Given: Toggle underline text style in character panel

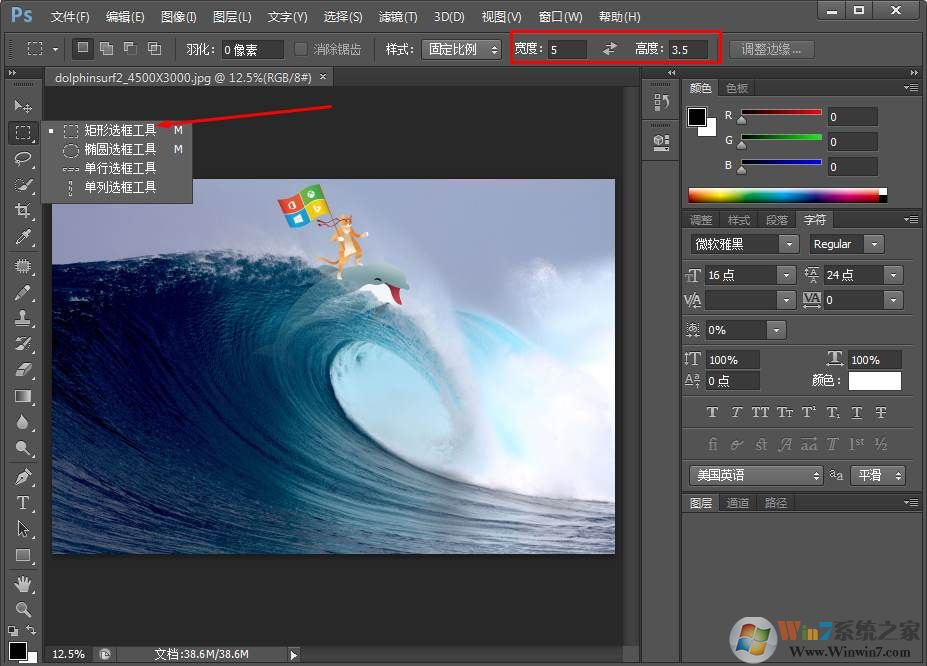Looking at the screenshot, I should coord(857,412).
